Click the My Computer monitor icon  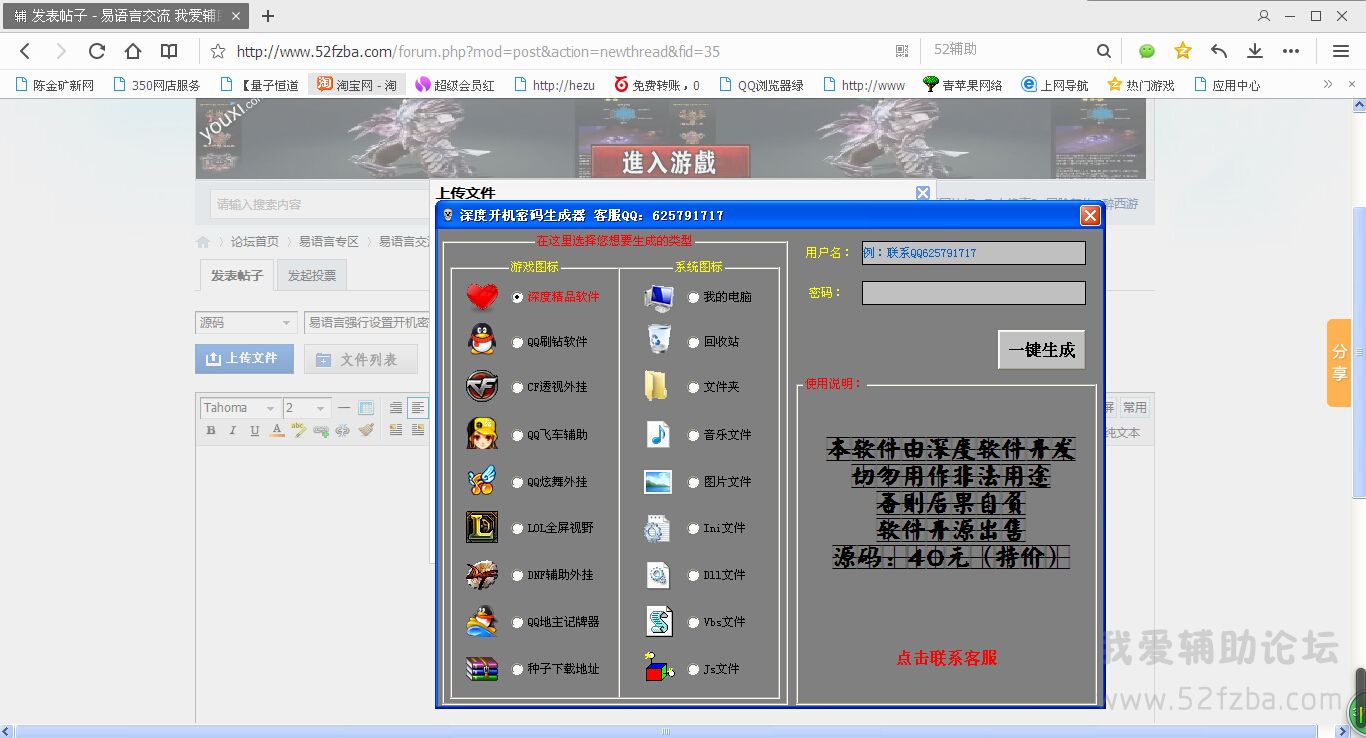(659, 297)
